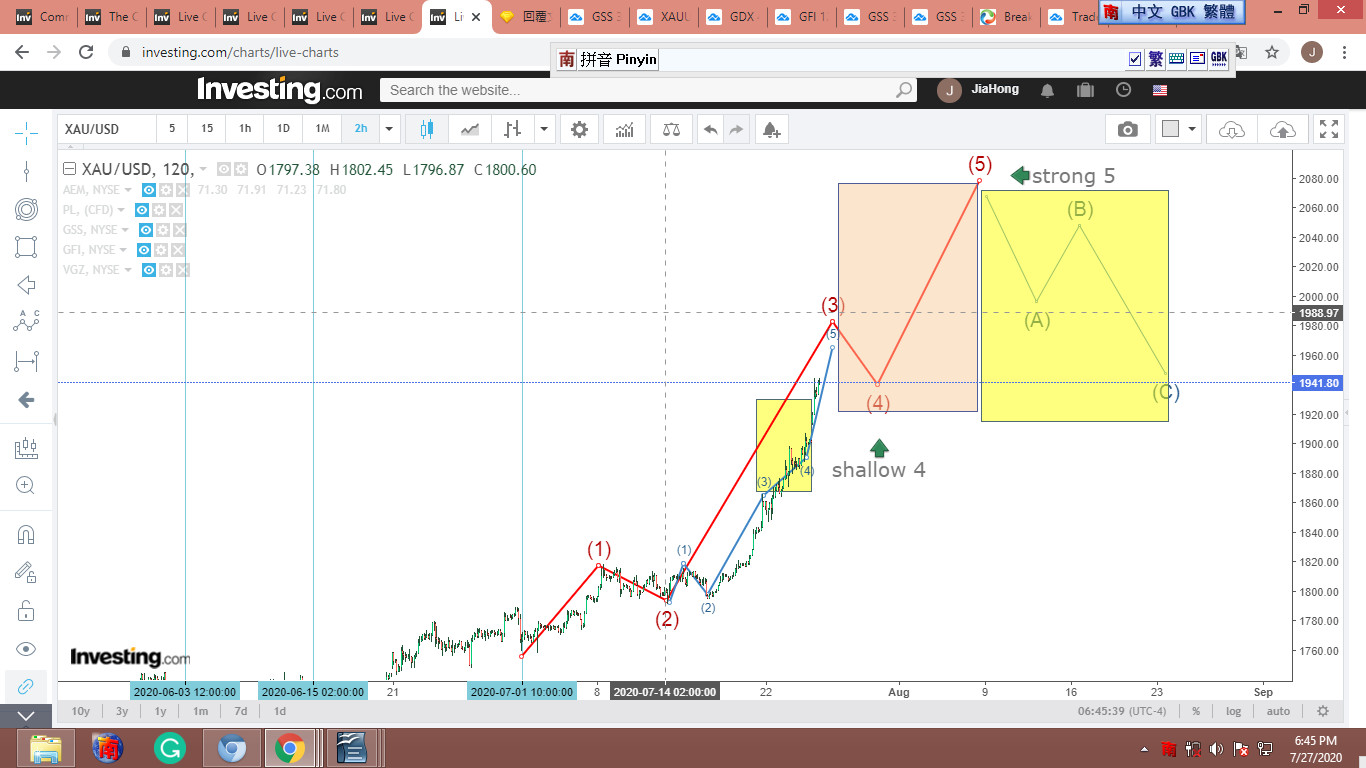Click the XAU/USD symbol input field
Screen dimensions: 1366x768
pyautogui.click(x=106, y=129)
